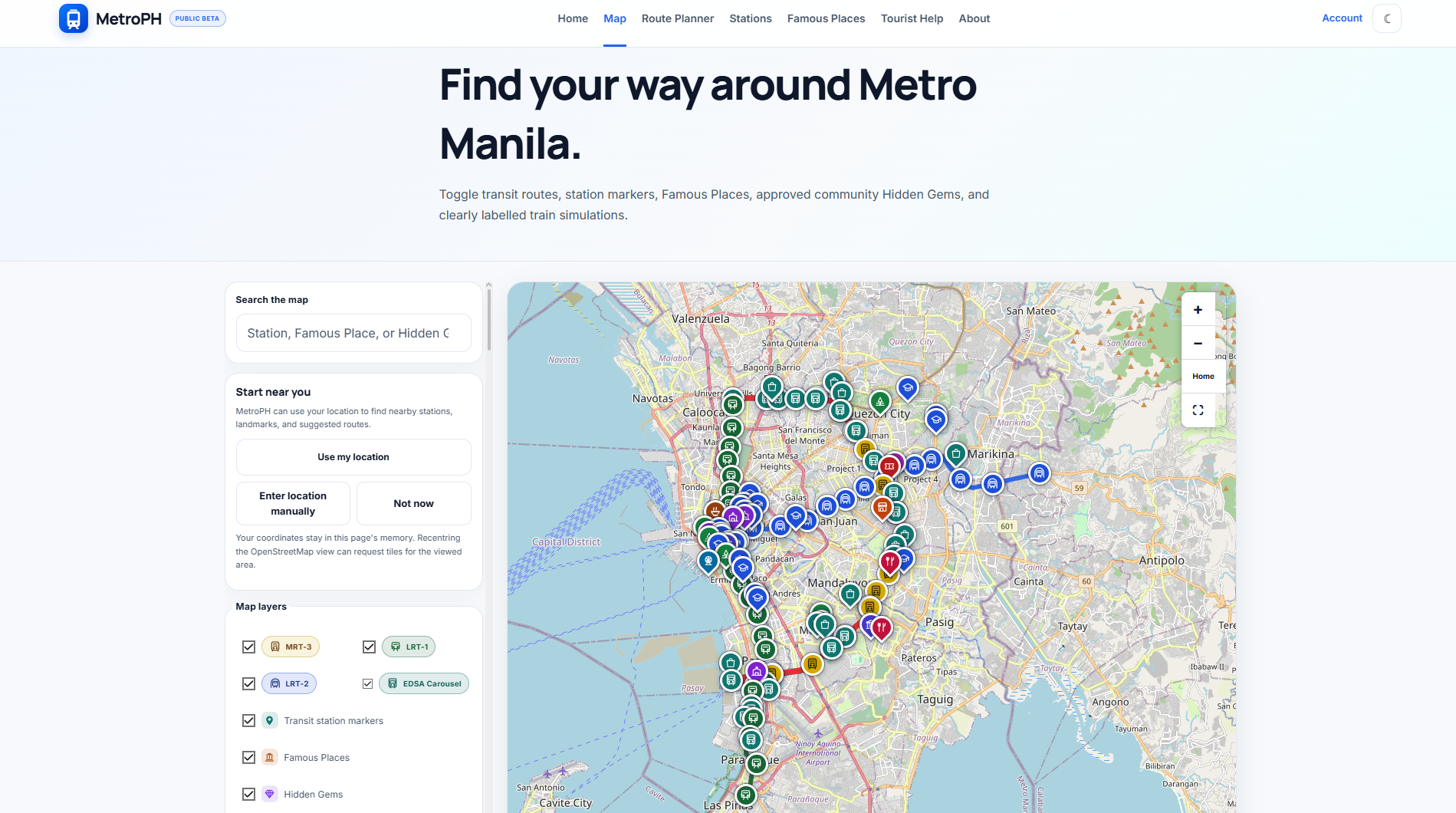Select the brown cafe marker near Tondo
Viewport: 1456px width, 813px height.
[x=715, y=510]
